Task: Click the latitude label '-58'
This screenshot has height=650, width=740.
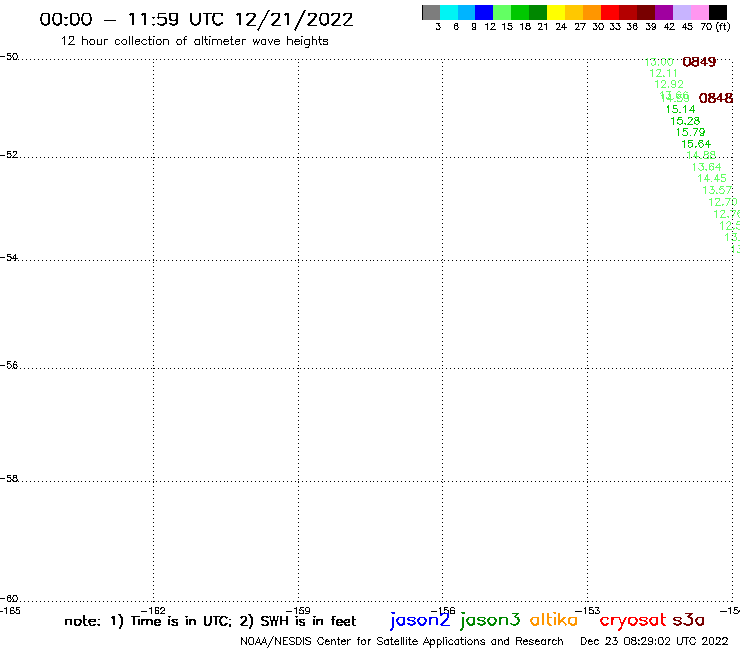Action: click(9, 479)
